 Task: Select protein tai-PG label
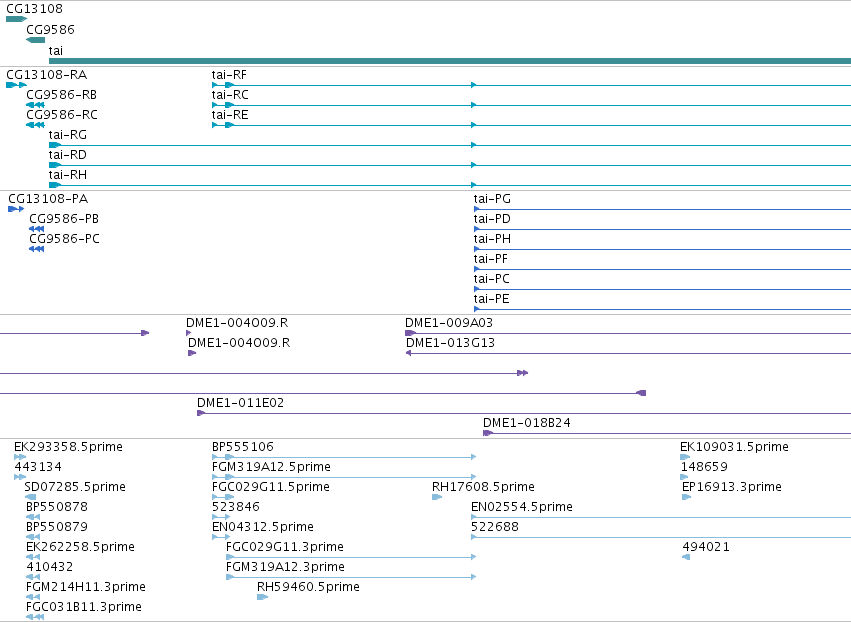492,199
